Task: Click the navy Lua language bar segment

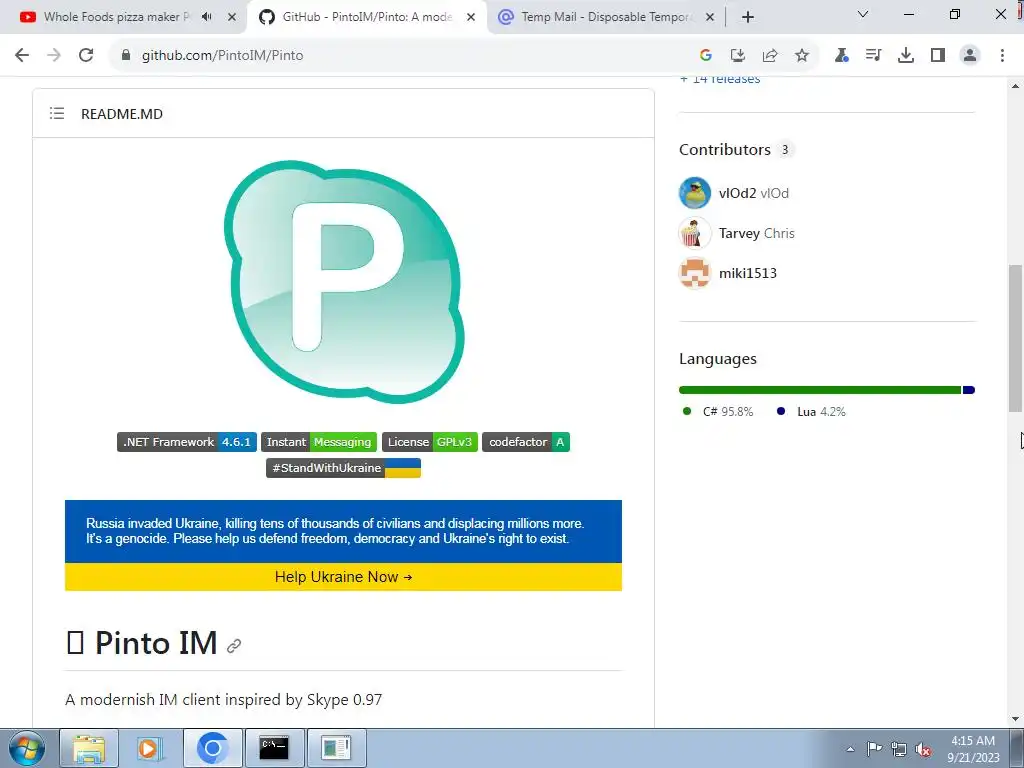Action: 969,390
